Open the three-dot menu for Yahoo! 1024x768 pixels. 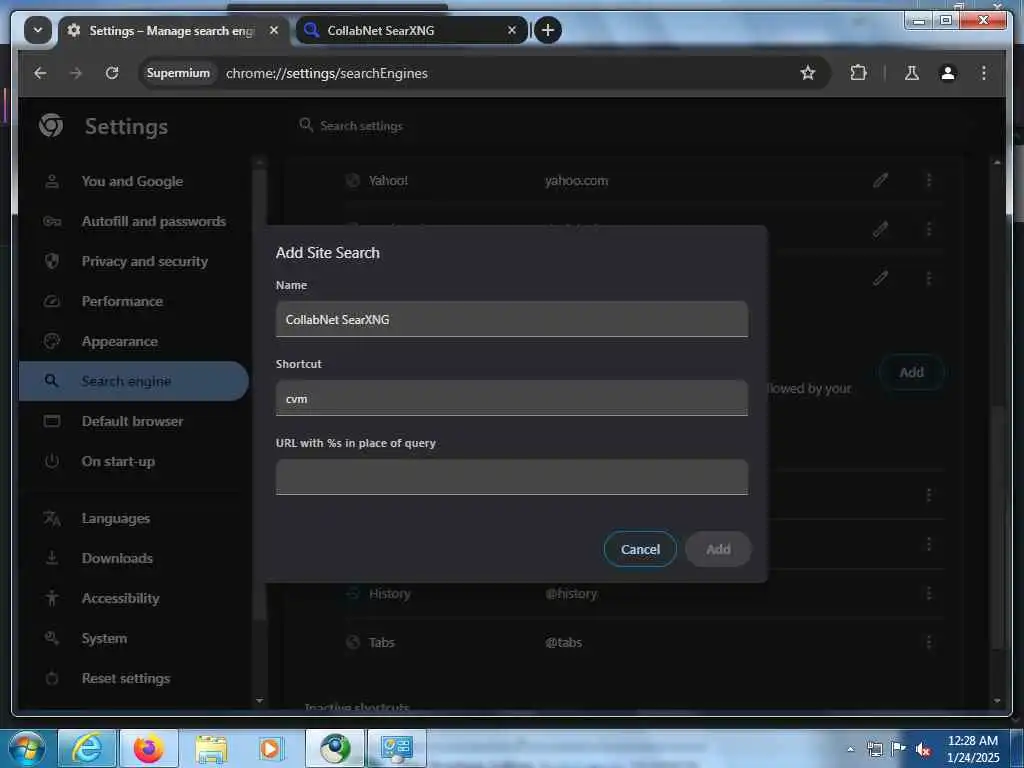(929, 180)
